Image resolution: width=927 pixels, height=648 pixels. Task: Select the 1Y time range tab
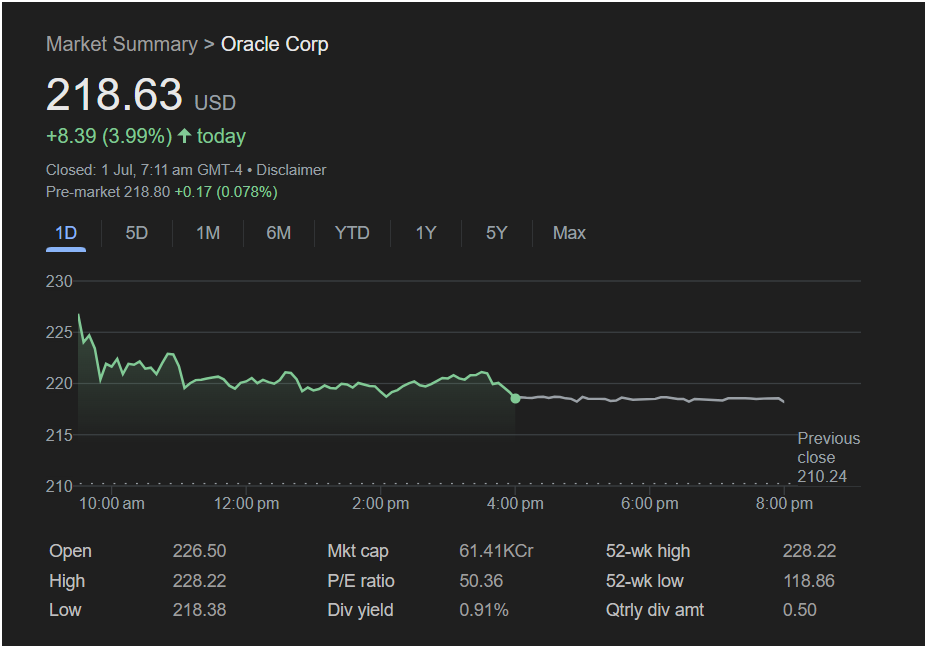pos(426,233)
